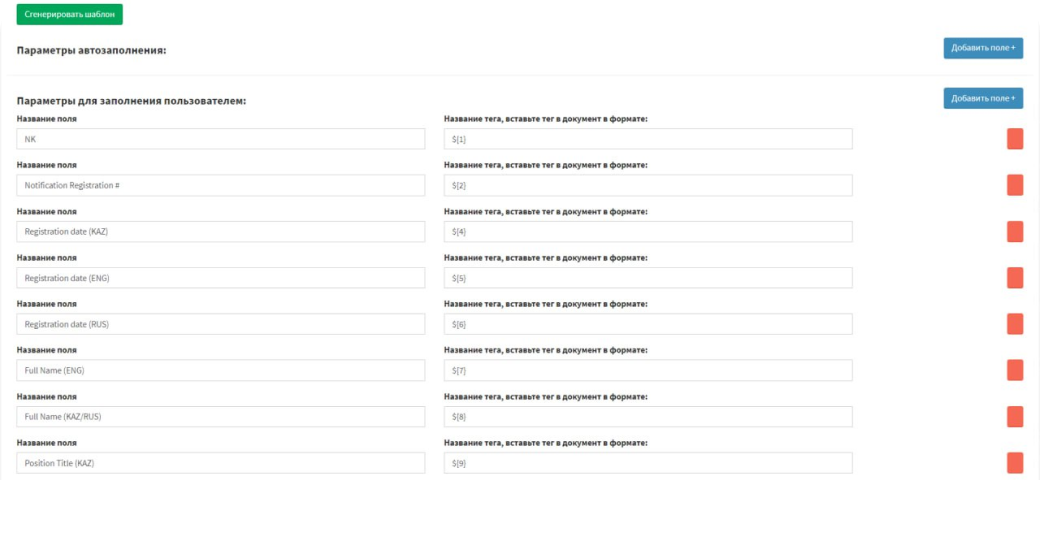This screenshot has width=1040, height=560.
Task: Add field to Параметры автозаполнения section
Action: [x=983, y=48]
